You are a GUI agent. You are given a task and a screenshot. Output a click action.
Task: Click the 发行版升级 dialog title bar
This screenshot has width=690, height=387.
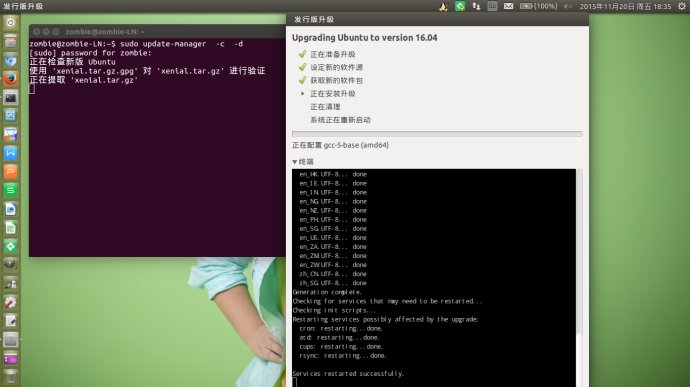click(437, 19)
